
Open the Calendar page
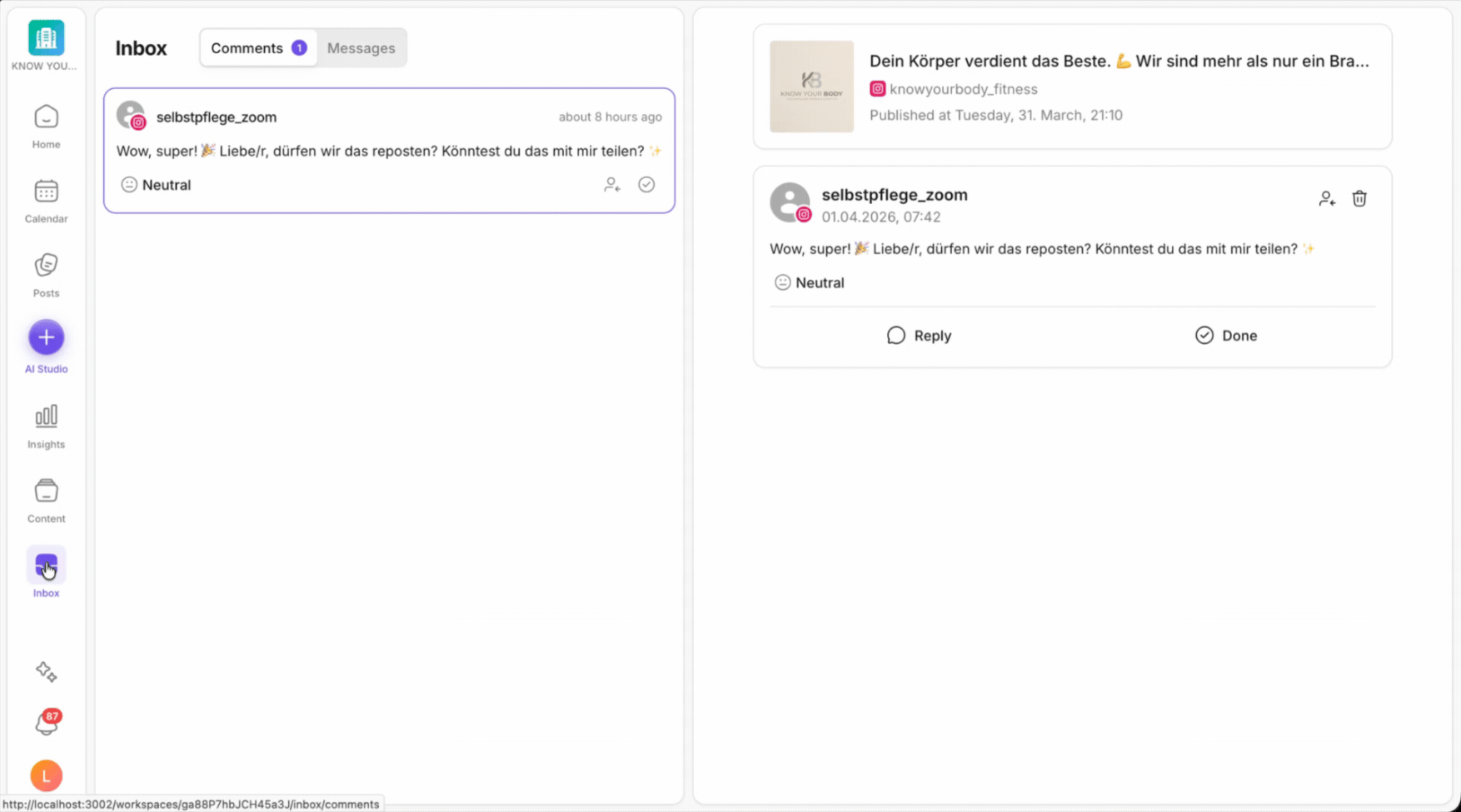click(46, 201)
